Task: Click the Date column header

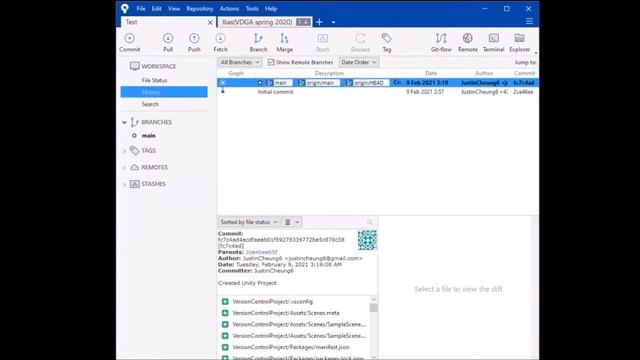Action: pos(431,73)
